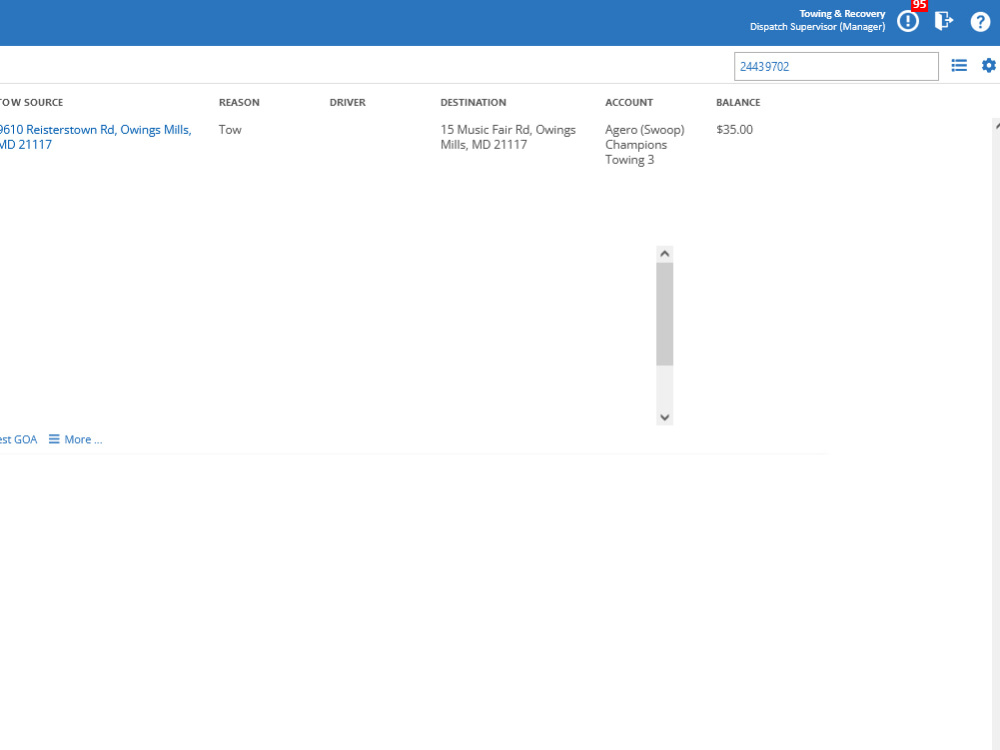Open help via the question mark icon
The image size is (1000, 750).
980,22
